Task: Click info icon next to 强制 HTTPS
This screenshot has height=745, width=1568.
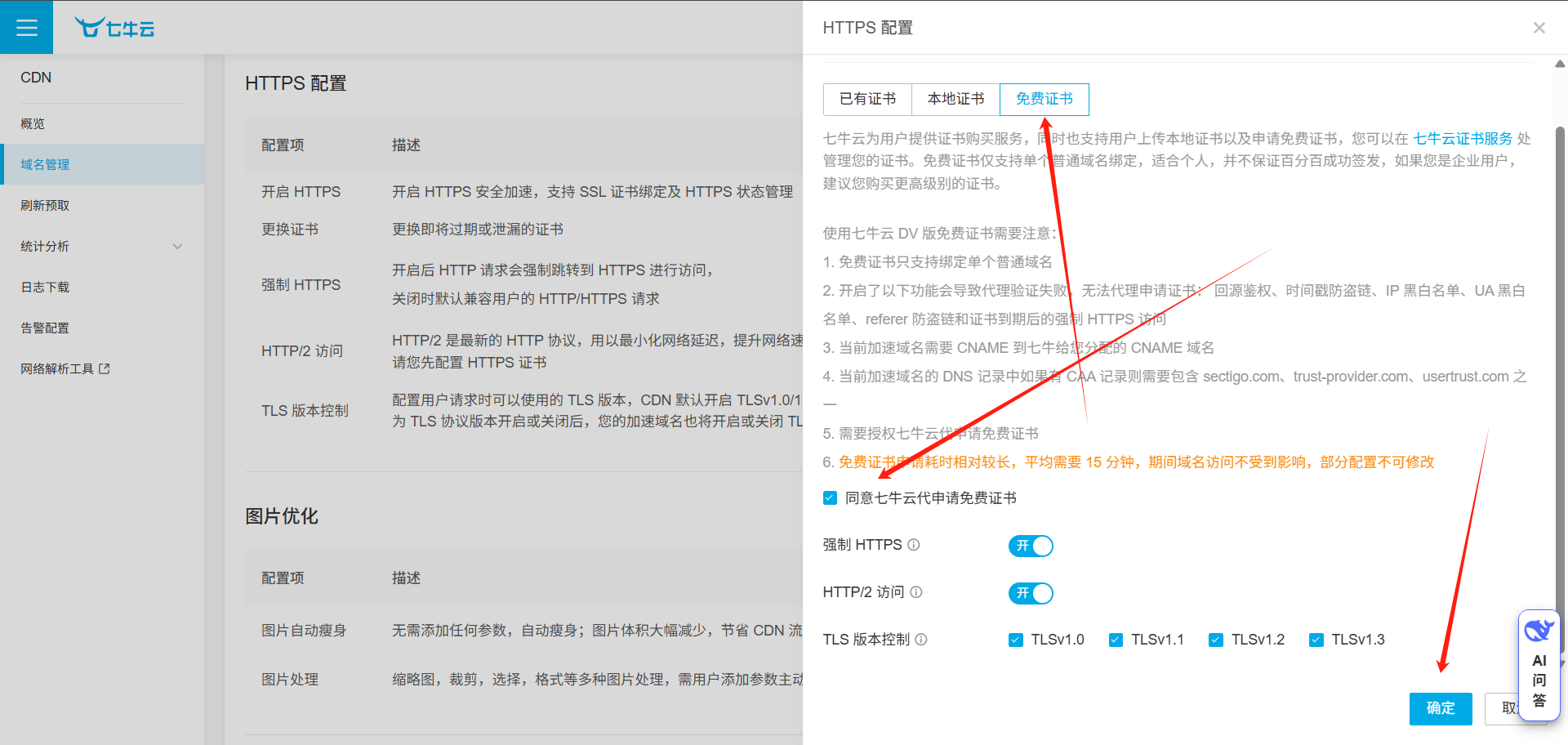Action: coord(914,545)
